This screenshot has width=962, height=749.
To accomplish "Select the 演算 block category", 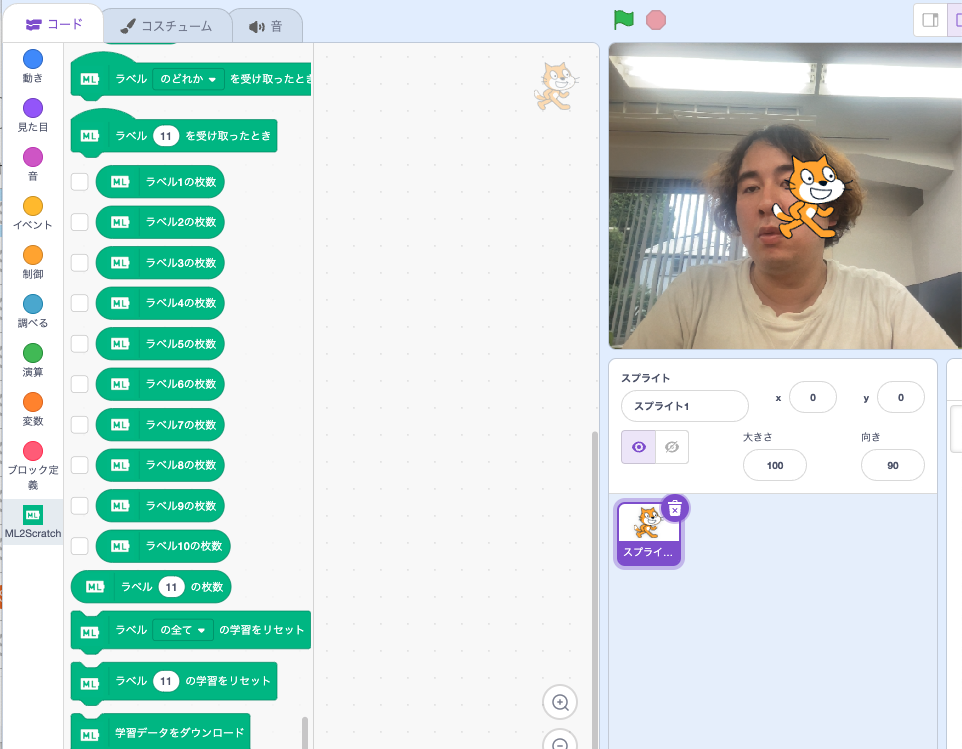I will 33,361.
